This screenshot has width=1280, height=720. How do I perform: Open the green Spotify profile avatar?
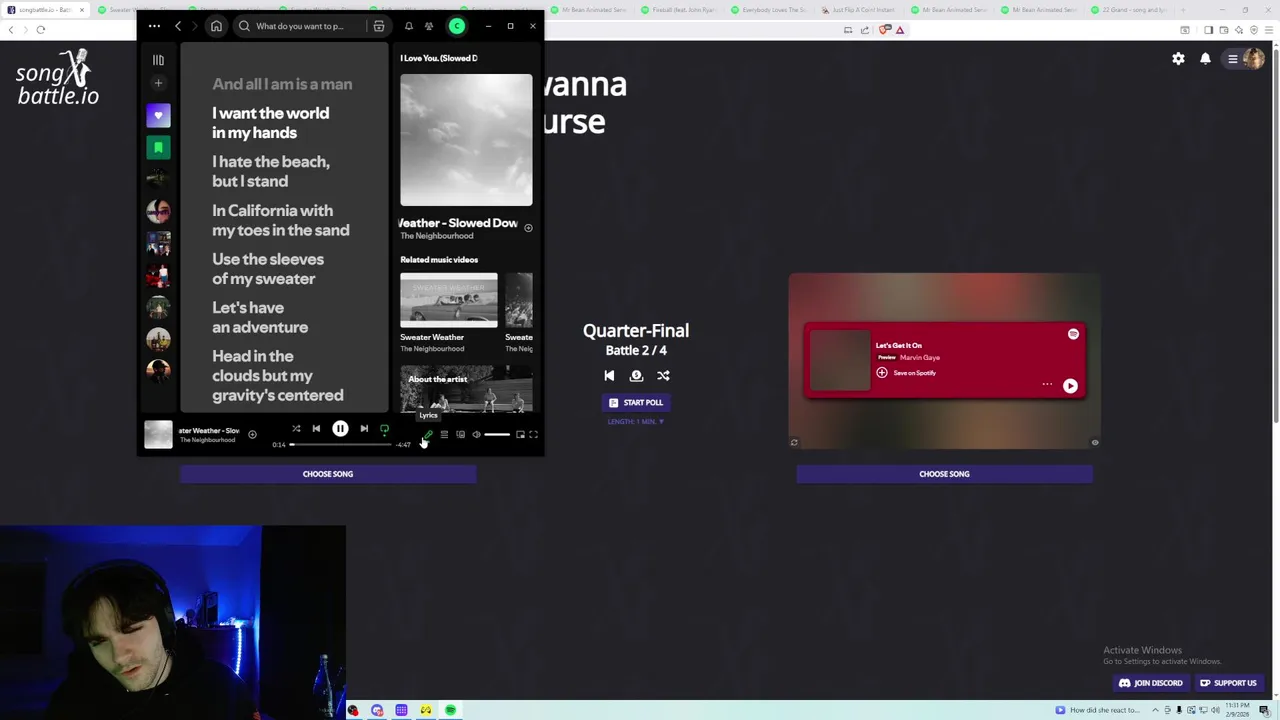[457, 26]
